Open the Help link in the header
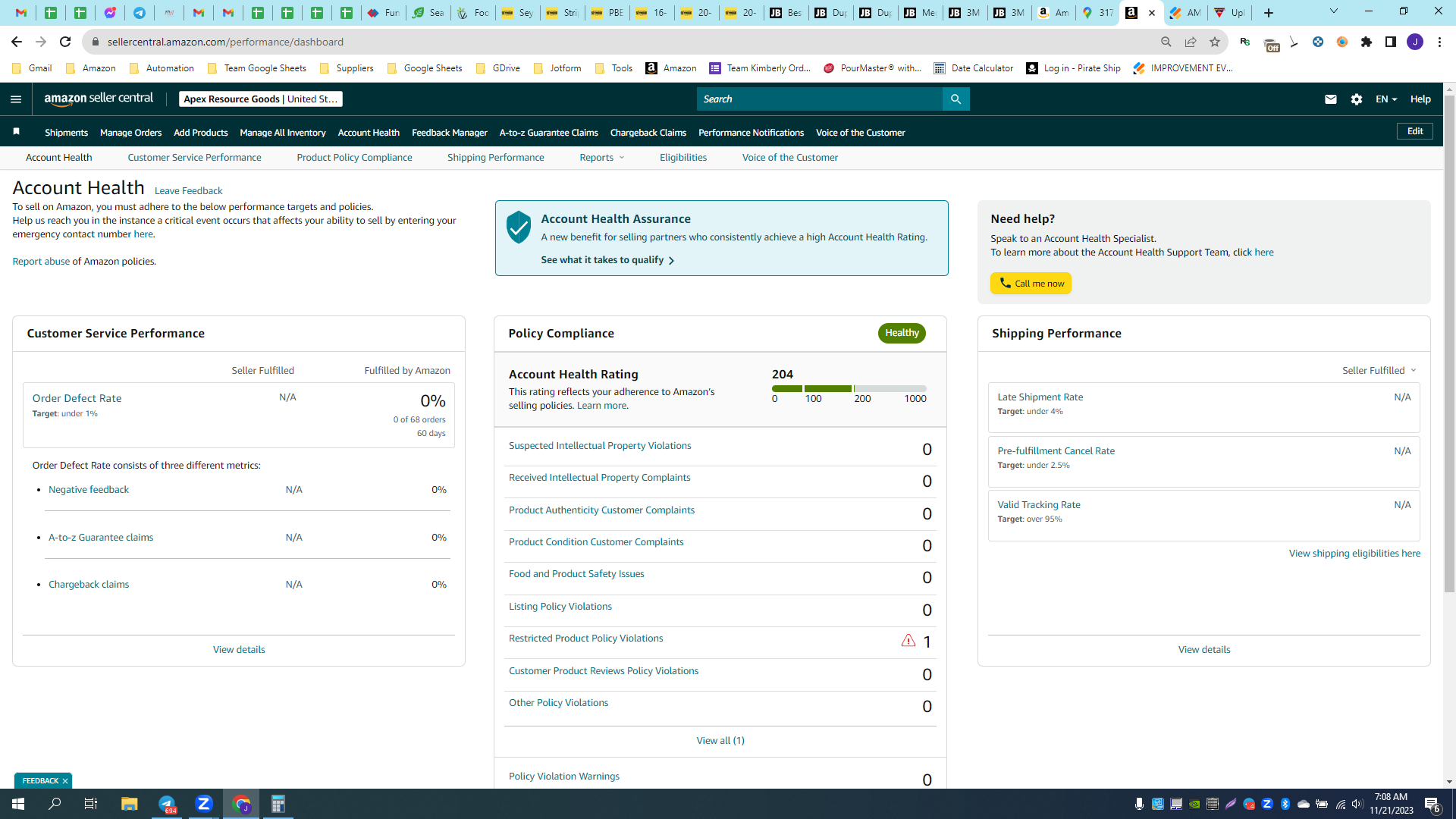The width and height of the screenshot is (1456, 819). [1420, 99]
